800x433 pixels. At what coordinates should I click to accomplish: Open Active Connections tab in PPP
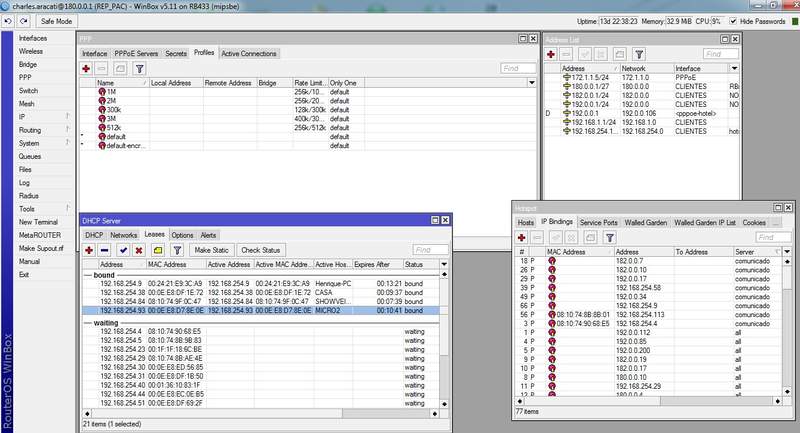click(249, 54)
